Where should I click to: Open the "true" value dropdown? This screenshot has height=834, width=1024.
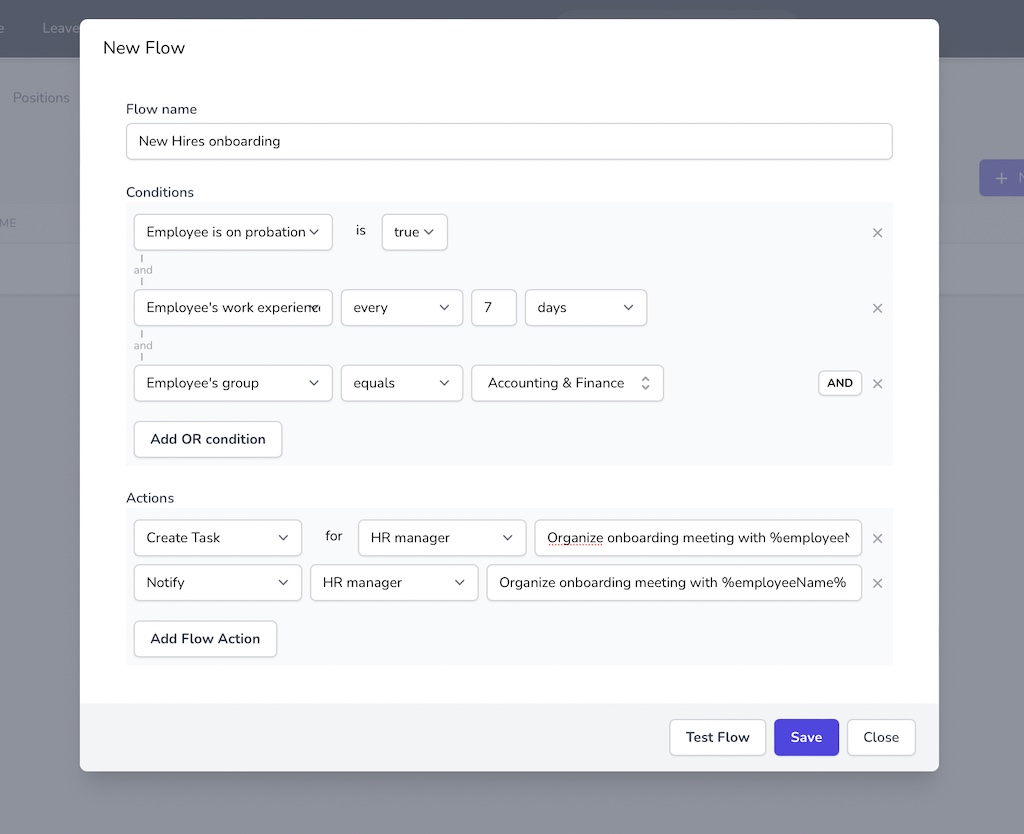414,232
